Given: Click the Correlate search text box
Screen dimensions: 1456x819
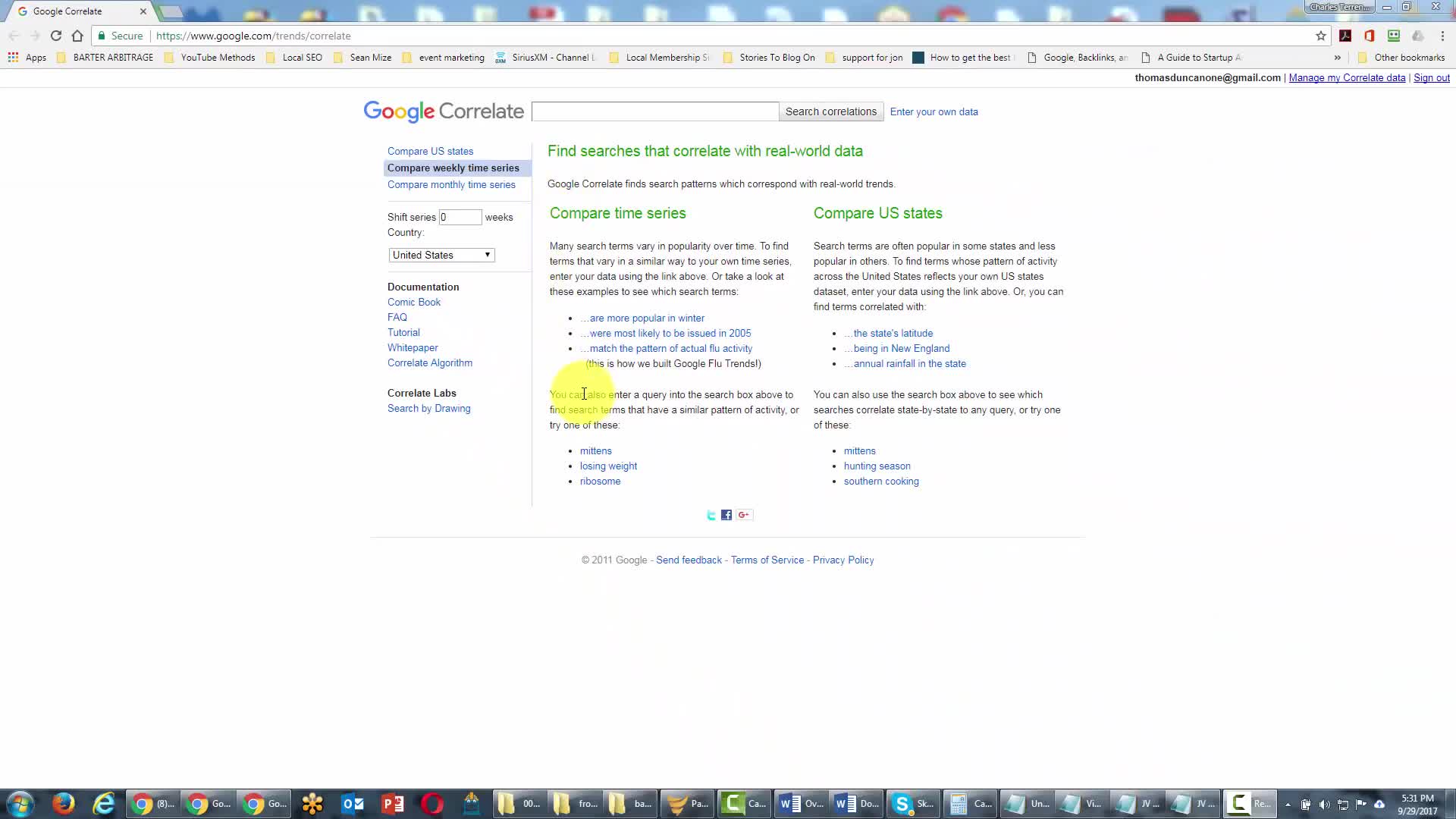Looking at the screenshot, I should click(655, 111).
